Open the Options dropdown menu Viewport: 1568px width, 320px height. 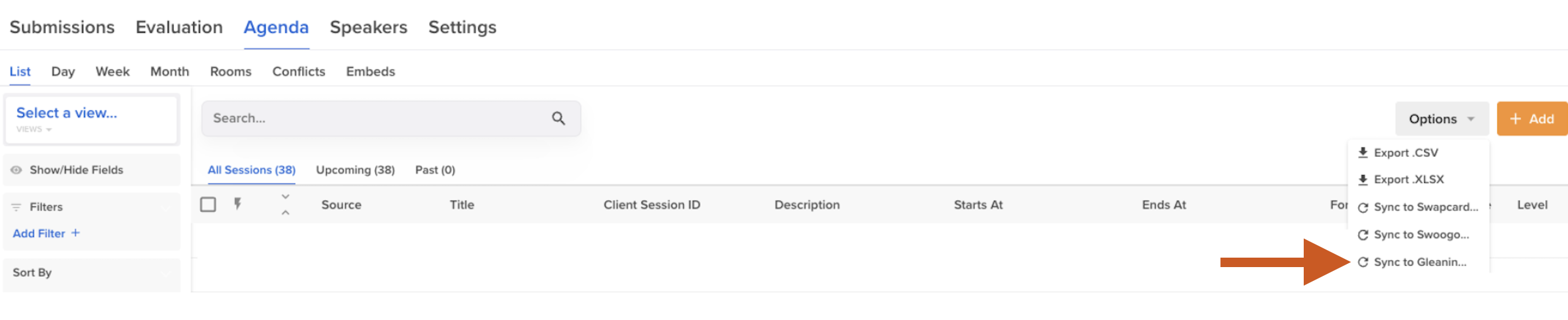1441,119
